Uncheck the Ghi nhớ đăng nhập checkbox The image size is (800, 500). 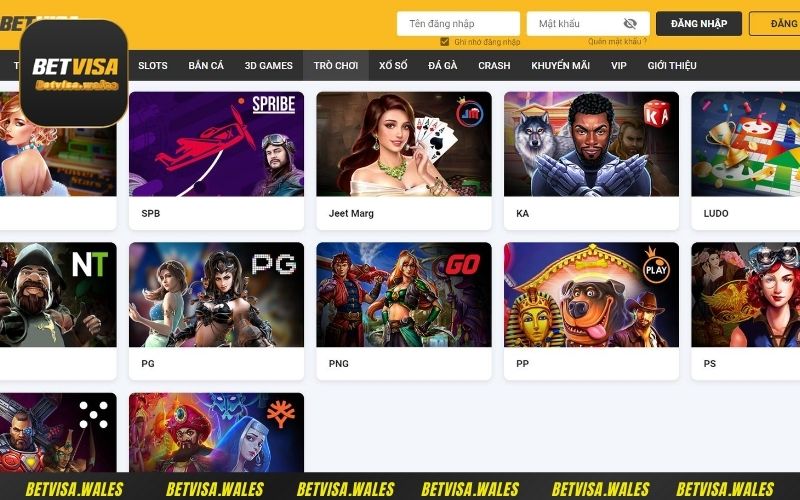444,42
